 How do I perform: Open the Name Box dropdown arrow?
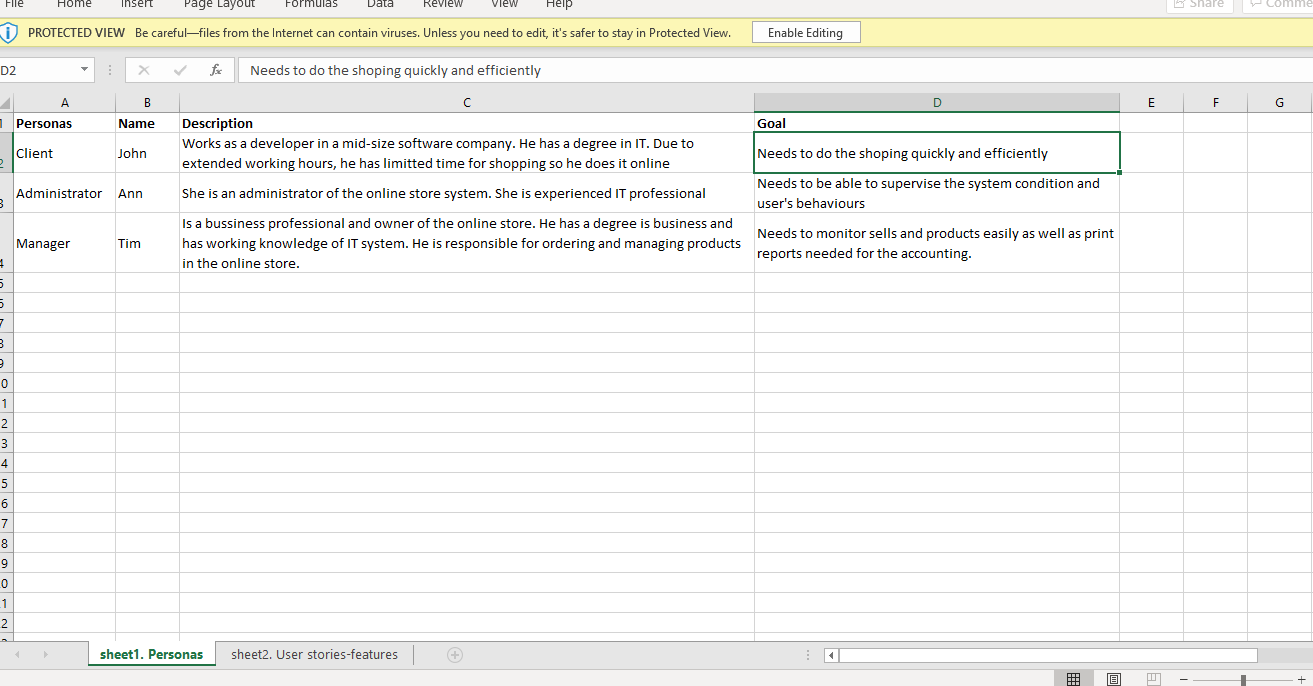coord(83,70)
